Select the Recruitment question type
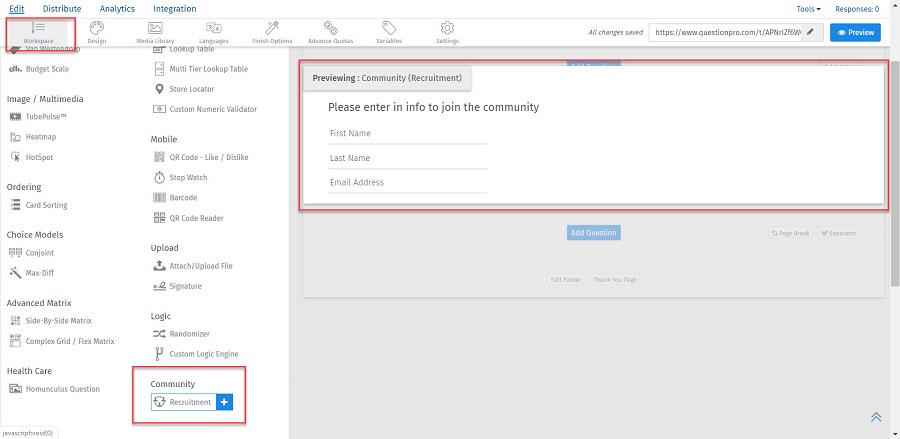 184,402
